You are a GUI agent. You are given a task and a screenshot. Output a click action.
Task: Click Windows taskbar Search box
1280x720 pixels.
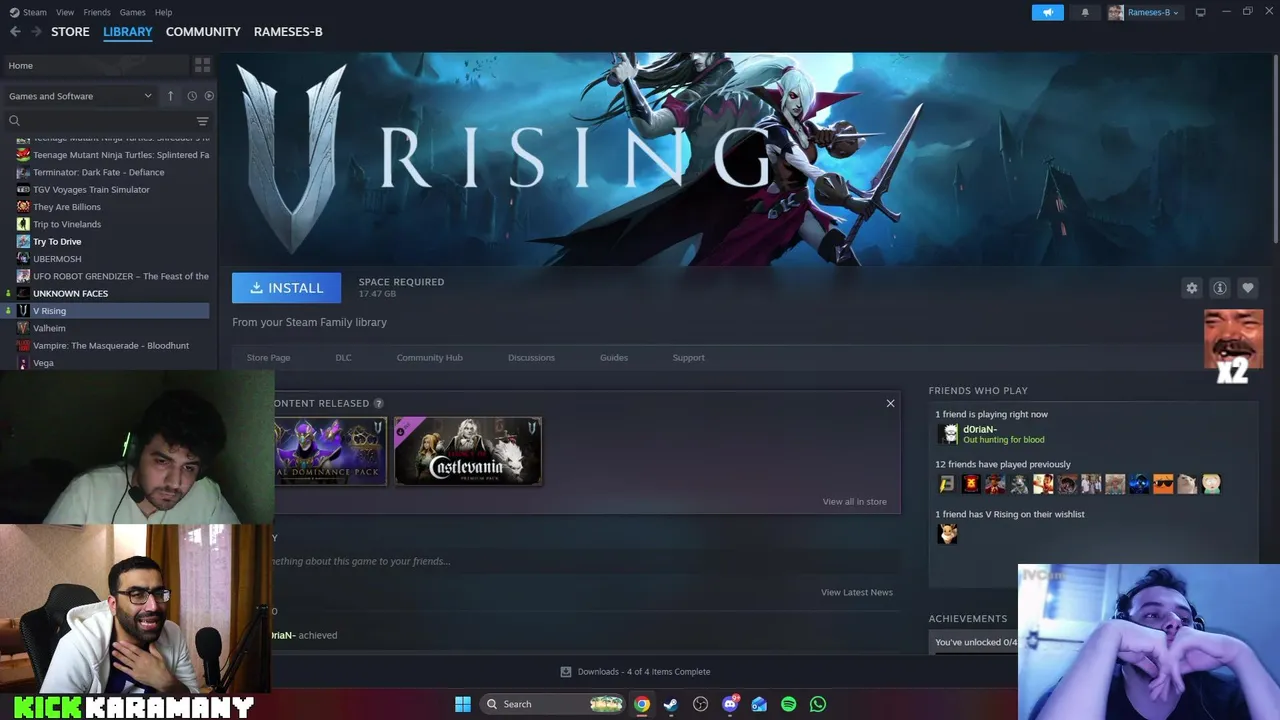pos(553,704)
